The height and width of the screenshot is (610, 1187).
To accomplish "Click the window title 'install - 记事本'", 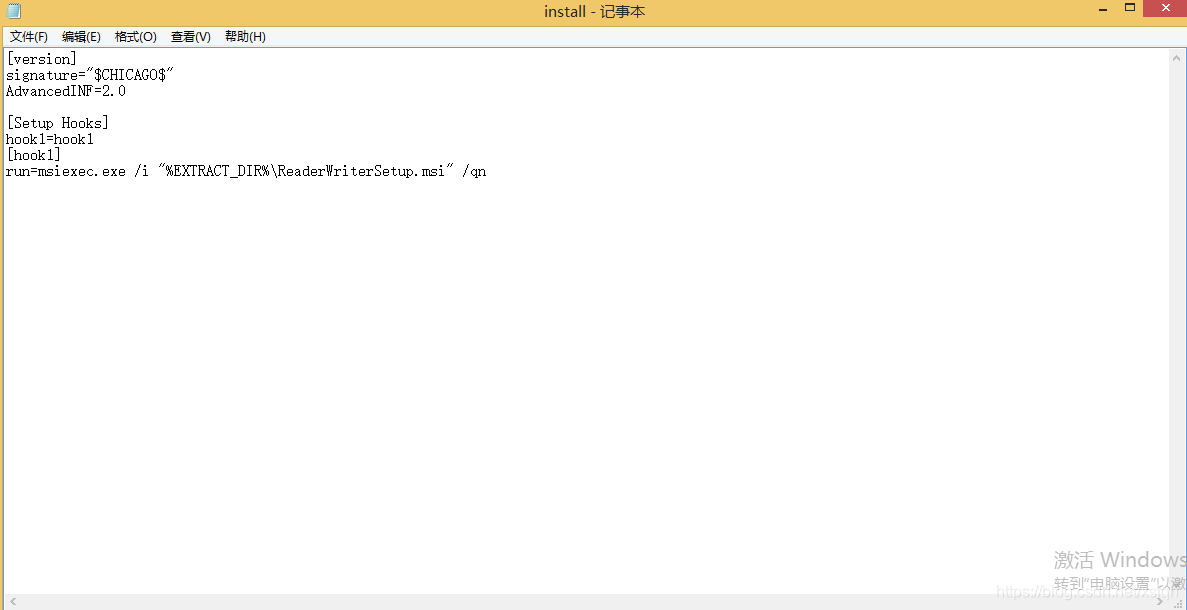I will [x=594, y=11].
